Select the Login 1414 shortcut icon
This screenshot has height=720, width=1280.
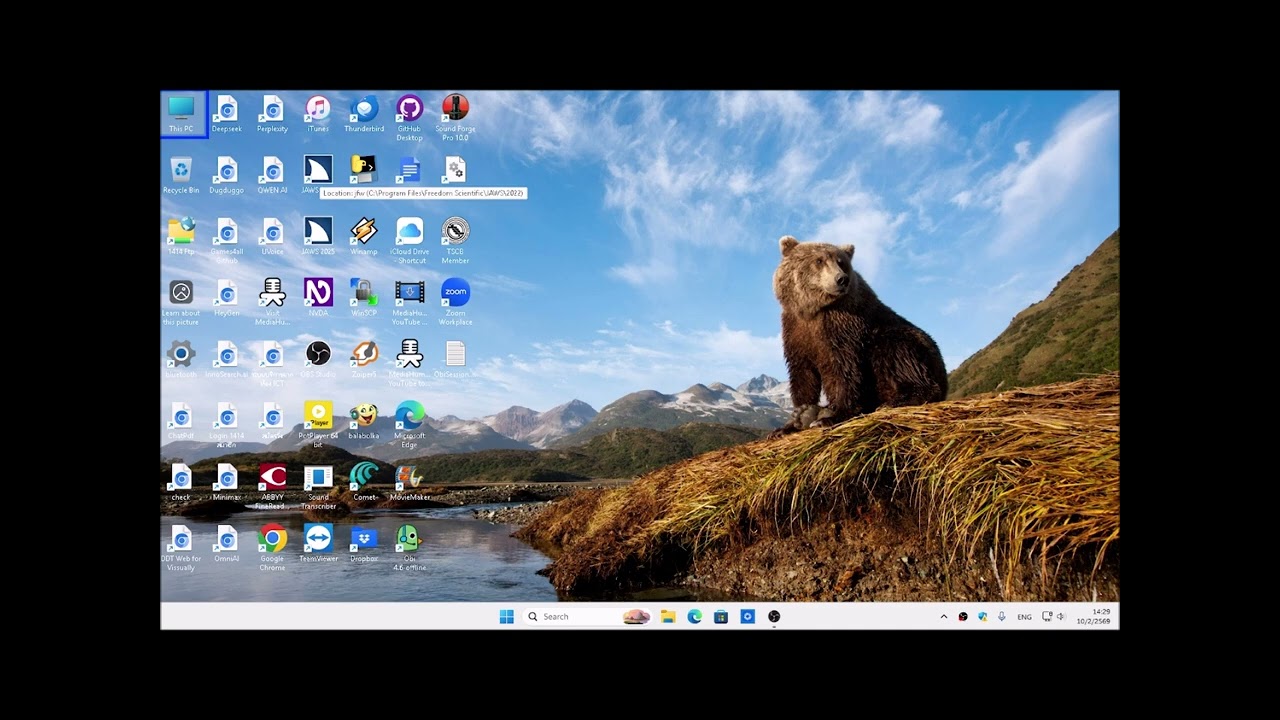[x=227, y=424]
